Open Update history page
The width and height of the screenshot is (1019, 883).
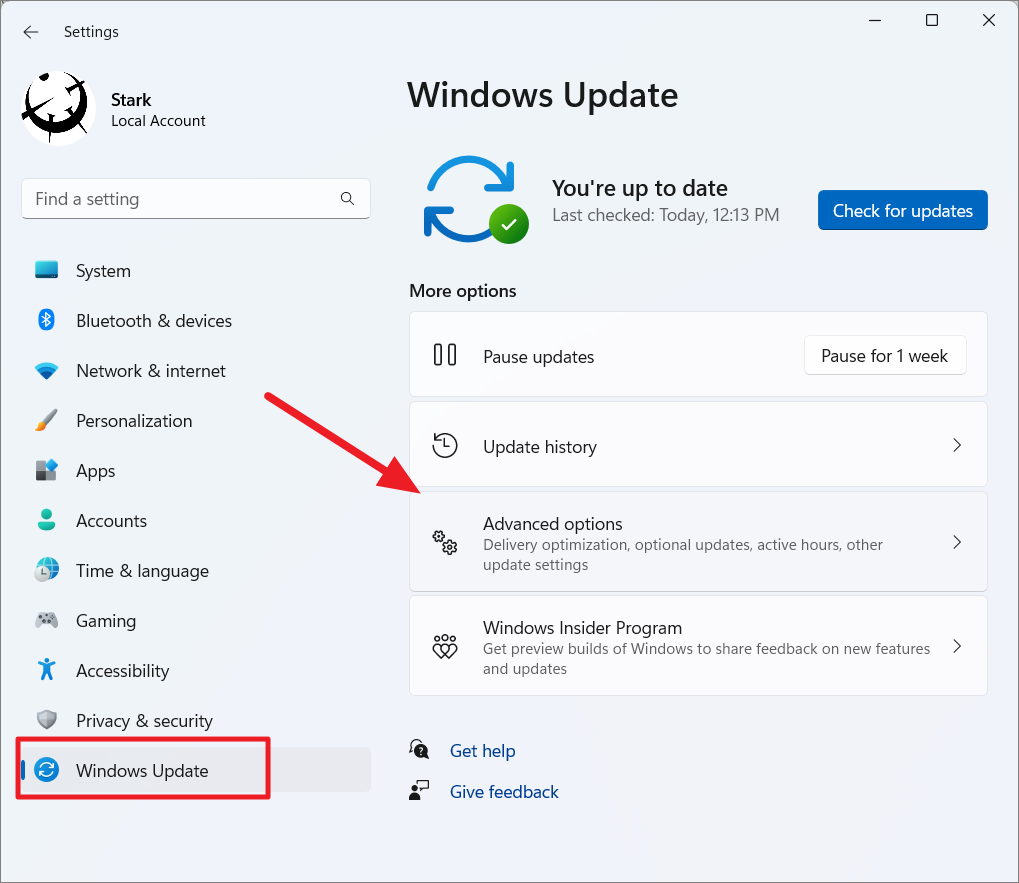click(x=698, y=444)
